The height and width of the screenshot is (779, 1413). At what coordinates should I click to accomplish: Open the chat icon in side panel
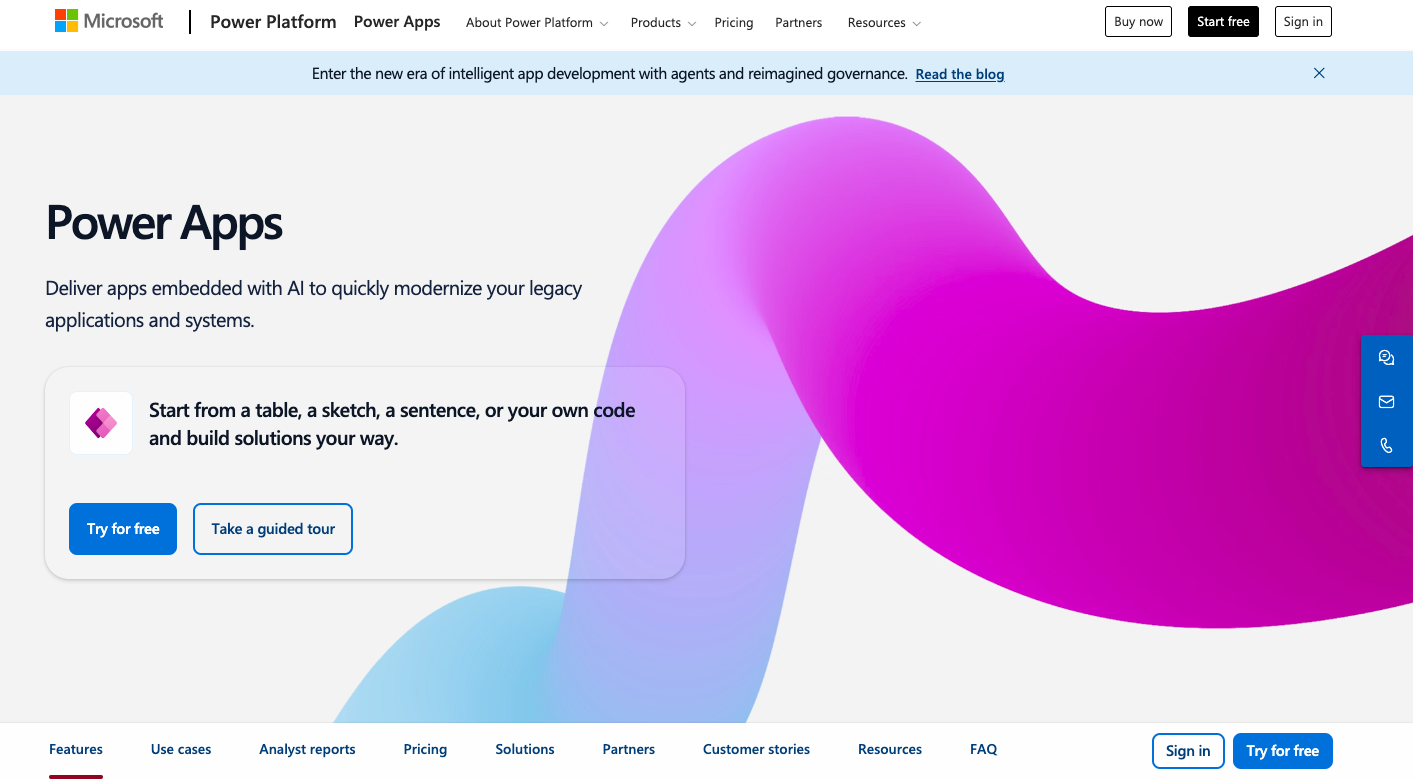[1386, 358]
